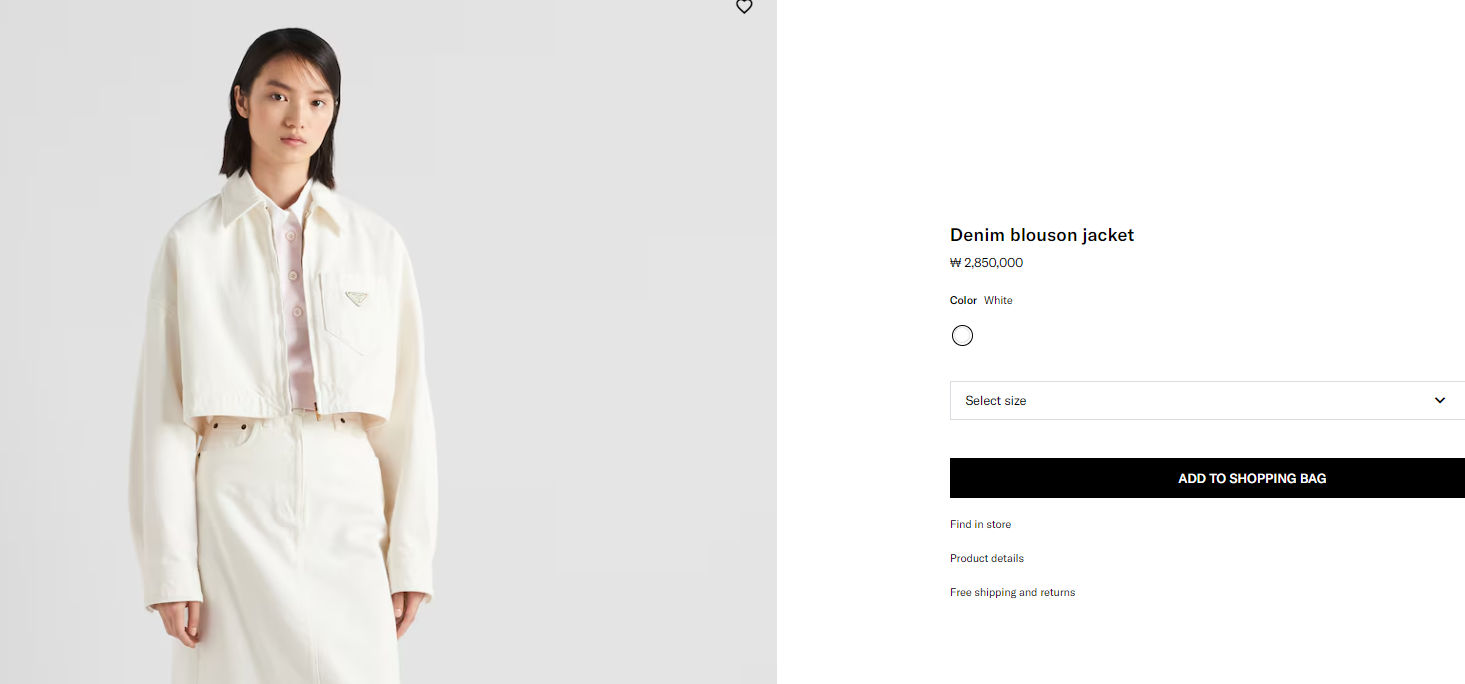
Task: Save jacket to wishlist with heart icon
Action: coord(744,7)
